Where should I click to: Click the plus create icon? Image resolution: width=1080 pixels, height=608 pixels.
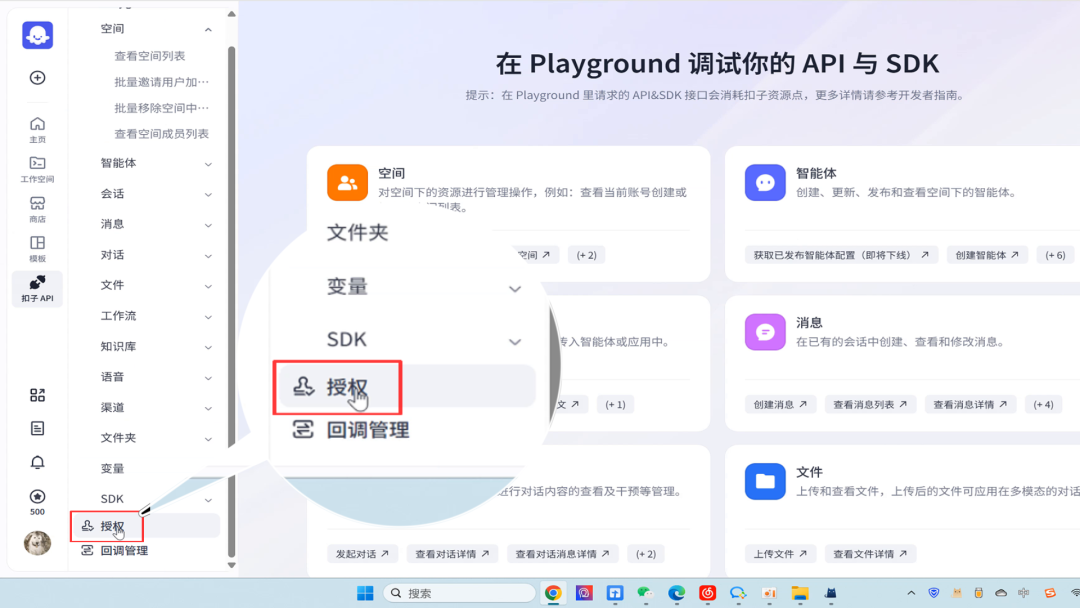point(37,78)
